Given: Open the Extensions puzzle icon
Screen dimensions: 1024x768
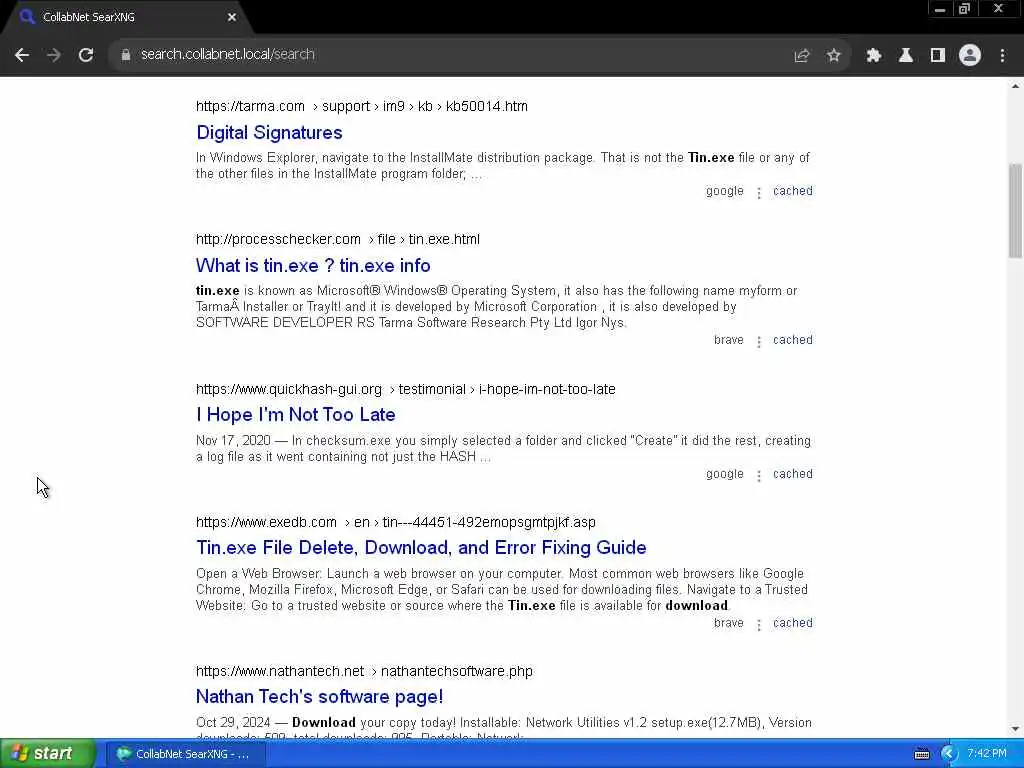Looking at the screenshot, I should click(x=873, y=56).
